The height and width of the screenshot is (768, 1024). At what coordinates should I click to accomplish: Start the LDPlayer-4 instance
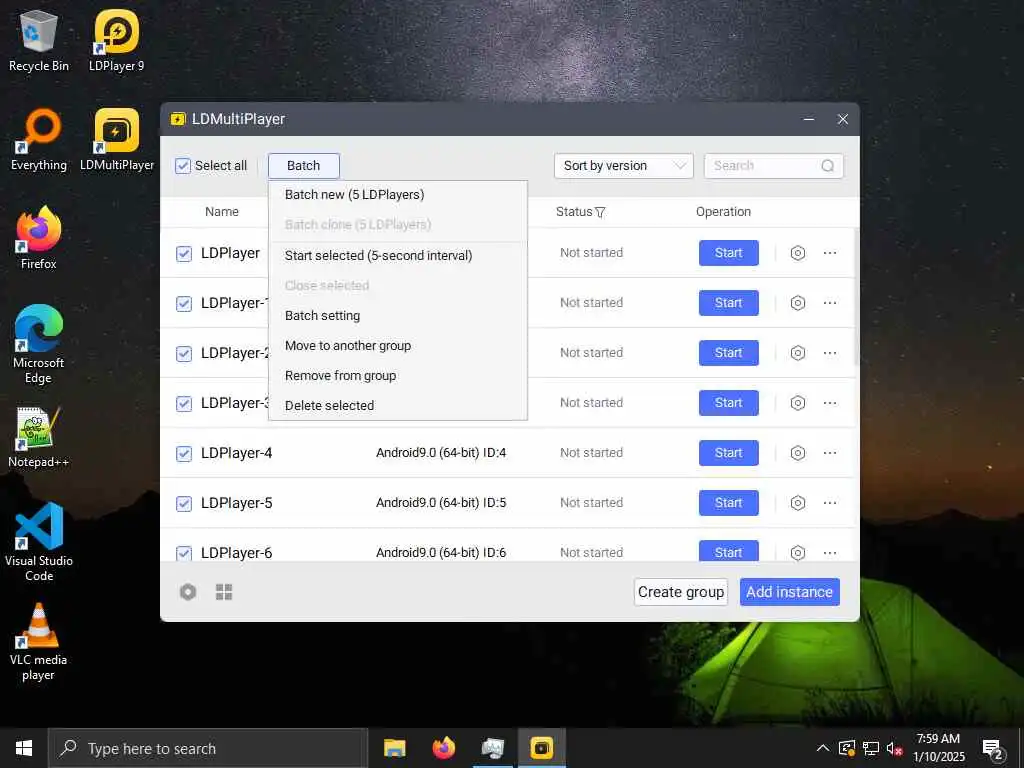pyautogui.click(x=729, y=453)
